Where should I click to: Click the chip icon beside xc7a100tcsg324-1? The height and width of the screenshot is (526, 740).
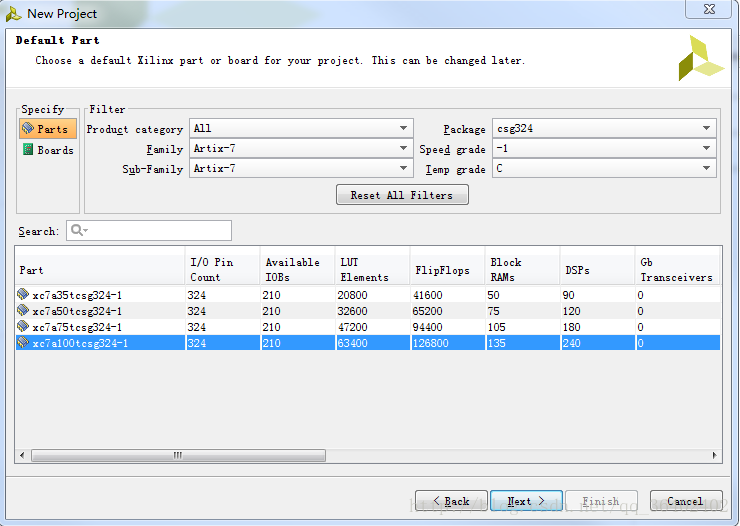click(x=23, y=342)
